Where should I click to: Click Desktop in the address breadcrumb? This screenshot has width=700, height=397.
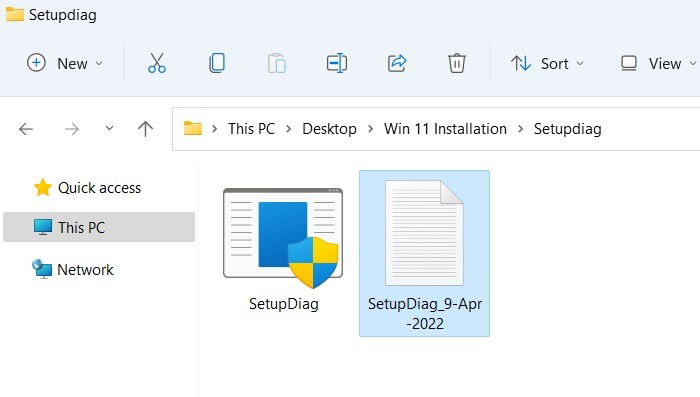[329, 129]
